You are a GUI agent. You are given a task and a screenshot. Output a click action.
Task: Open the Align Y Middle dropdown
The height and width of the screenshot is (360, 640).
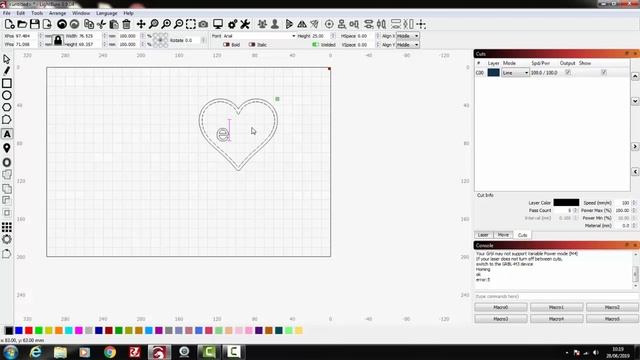click(408, 44)
